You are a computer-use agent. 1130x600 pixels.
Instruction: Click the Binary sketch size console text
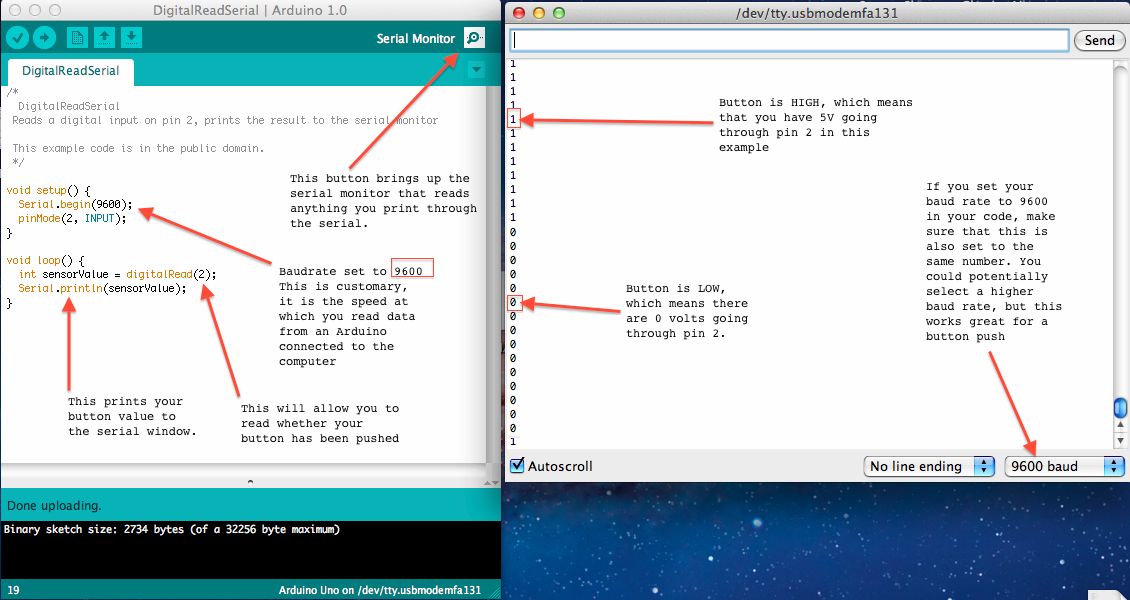[172, 529]
